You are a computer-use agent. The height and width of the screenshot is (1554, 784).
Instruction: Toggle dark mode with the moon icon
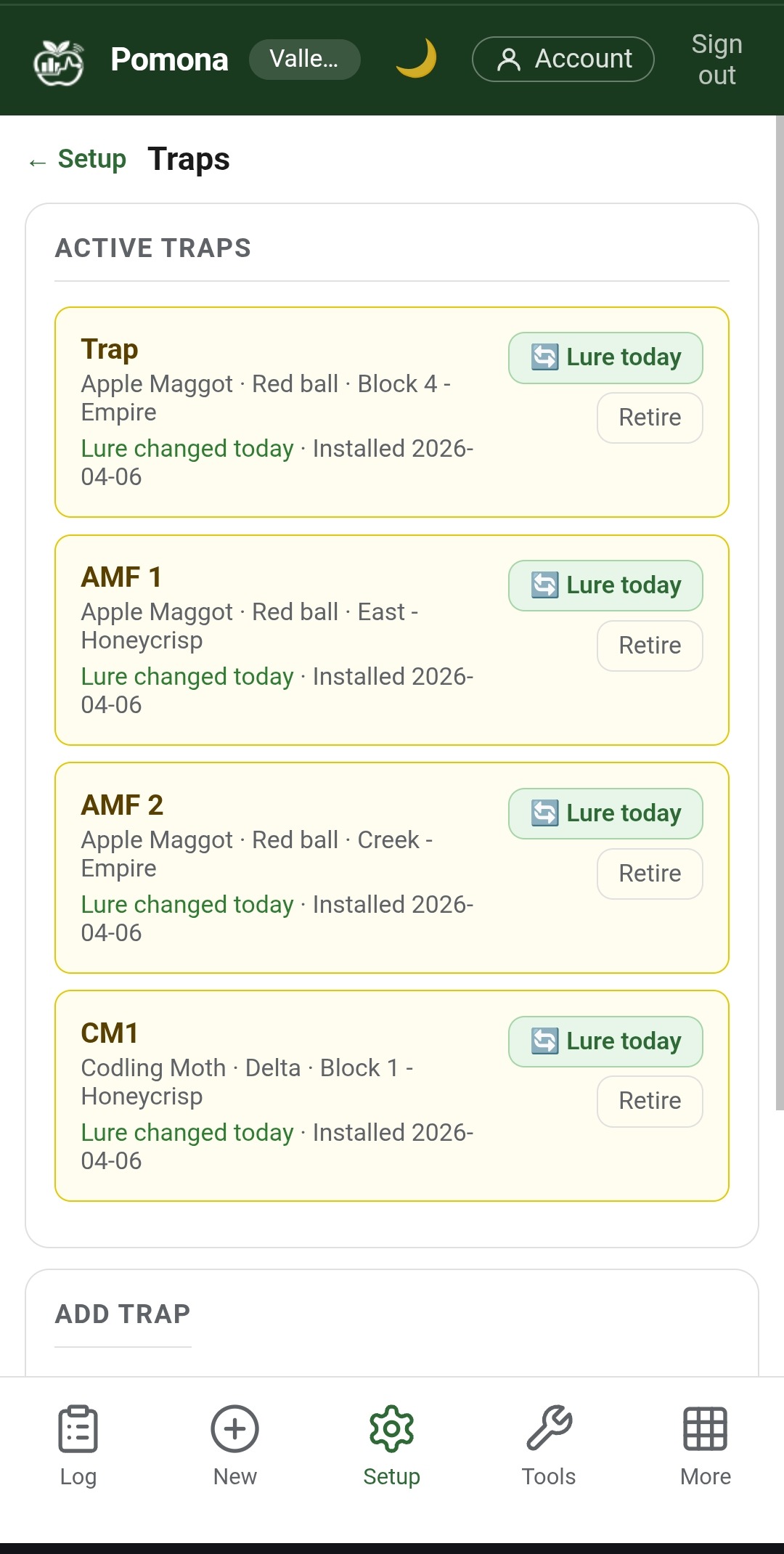(x=416, y=59)
